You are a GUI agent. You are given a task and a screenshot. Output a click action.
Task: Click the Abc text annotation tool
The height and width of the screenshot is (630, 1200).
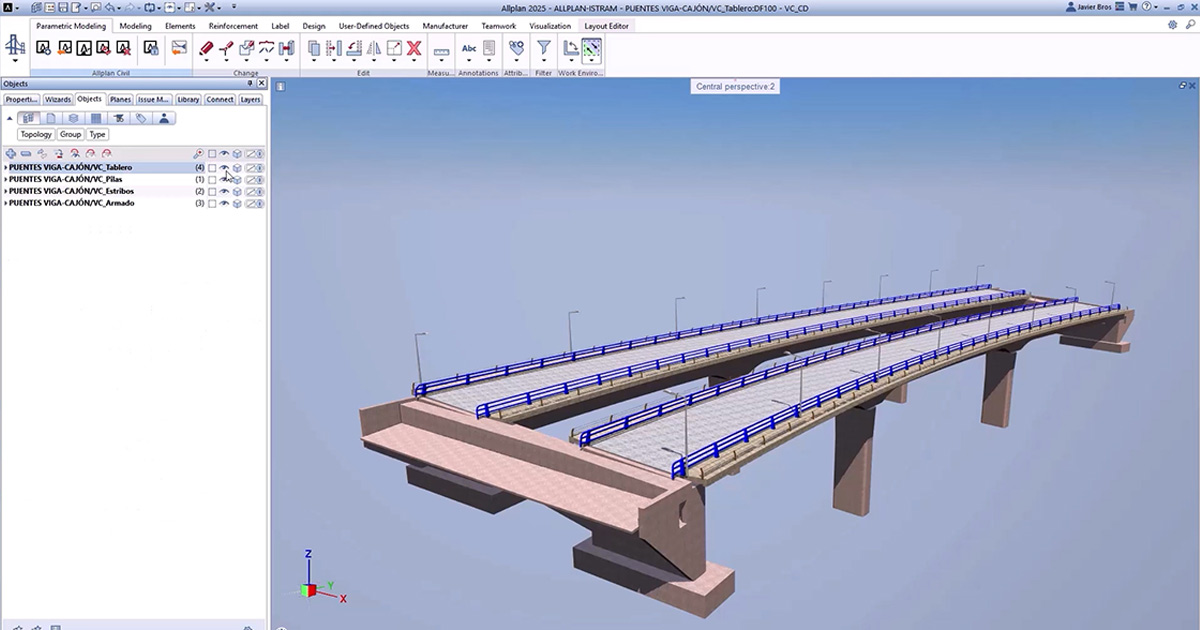pyautogui.click(x=469, y=48)
